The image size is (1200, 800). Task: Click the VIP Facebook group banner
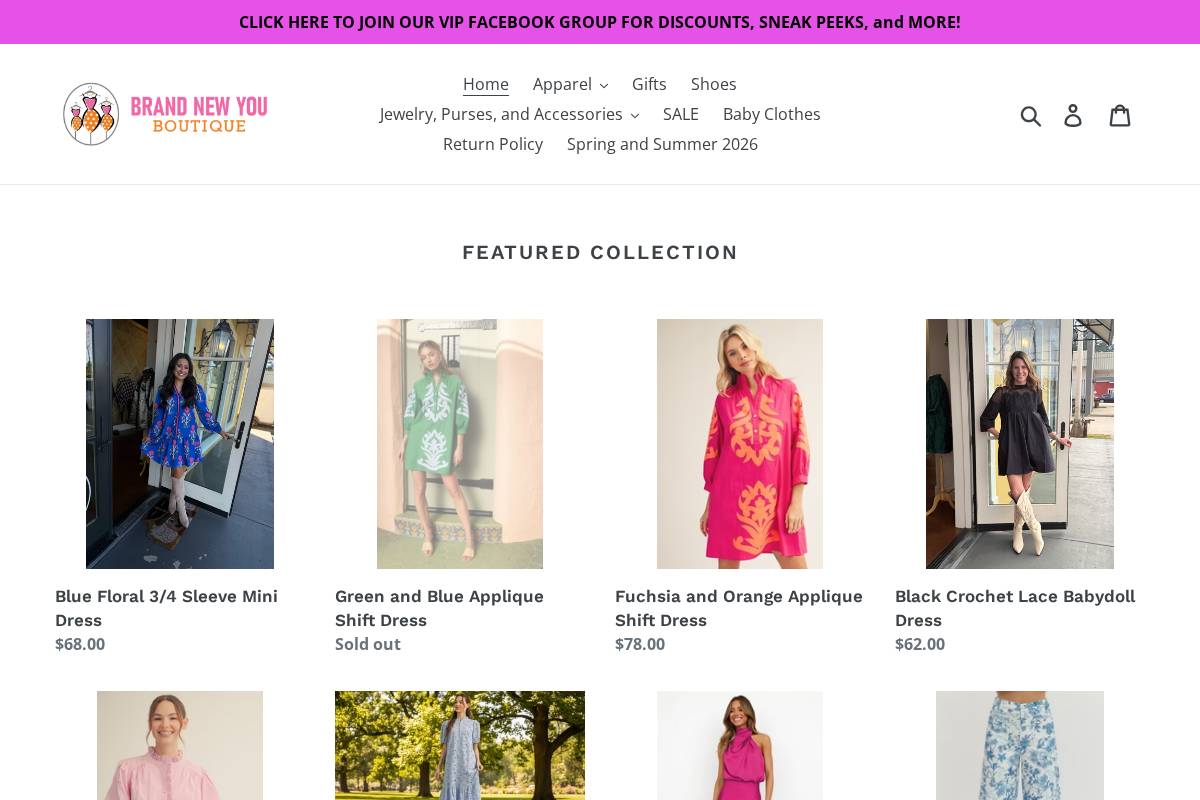click(600, 22)
